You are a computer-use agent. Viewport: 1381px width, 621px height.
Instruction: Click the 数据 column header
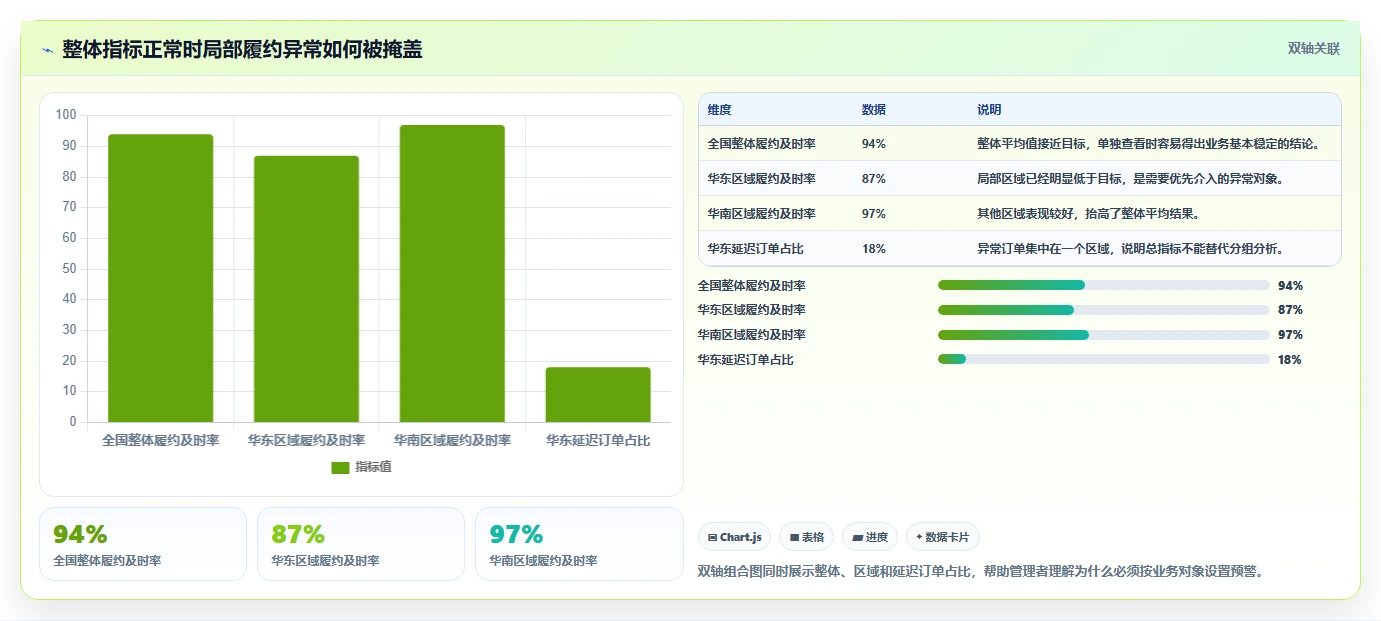coord(873,110)
